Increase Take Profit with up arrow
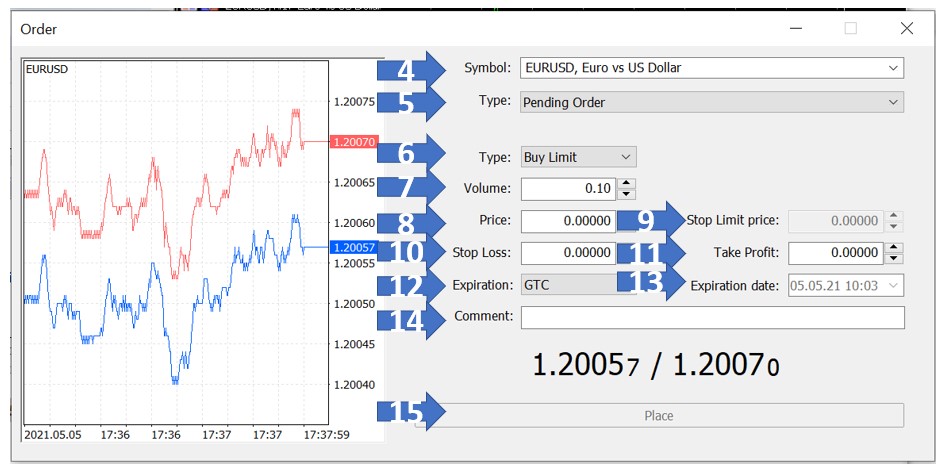The image size is (941, 474). click(895, 248)
